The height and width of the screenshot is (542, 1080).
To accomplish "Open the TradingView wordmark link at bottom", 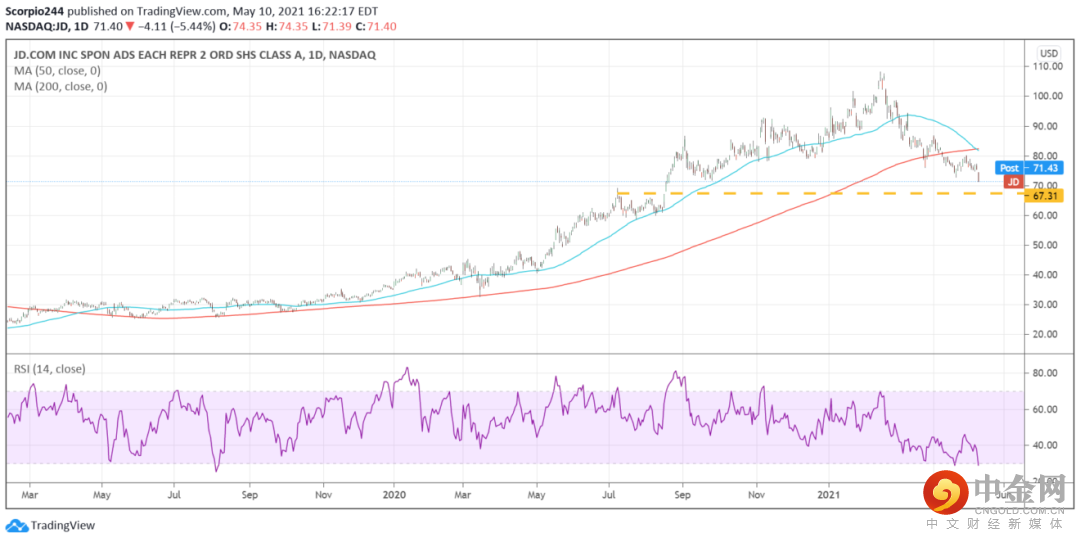I will (63, 525).
